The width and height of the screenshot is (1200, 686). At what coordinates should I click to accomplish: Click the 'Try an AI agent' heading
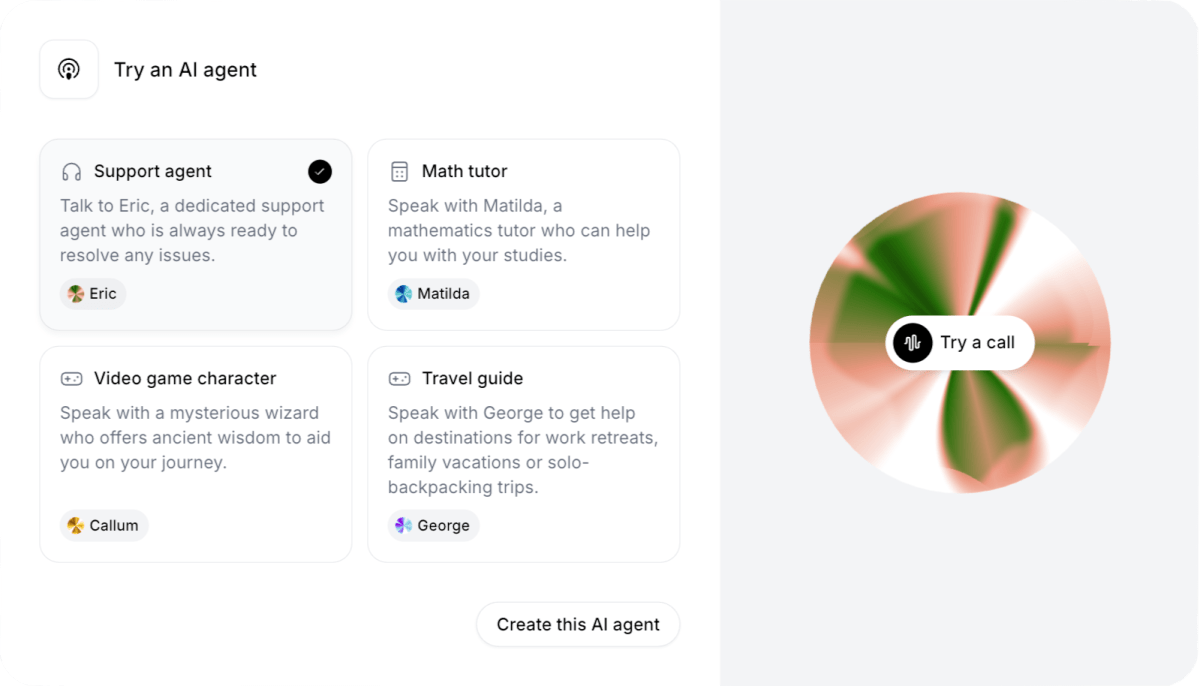[185, 69]
